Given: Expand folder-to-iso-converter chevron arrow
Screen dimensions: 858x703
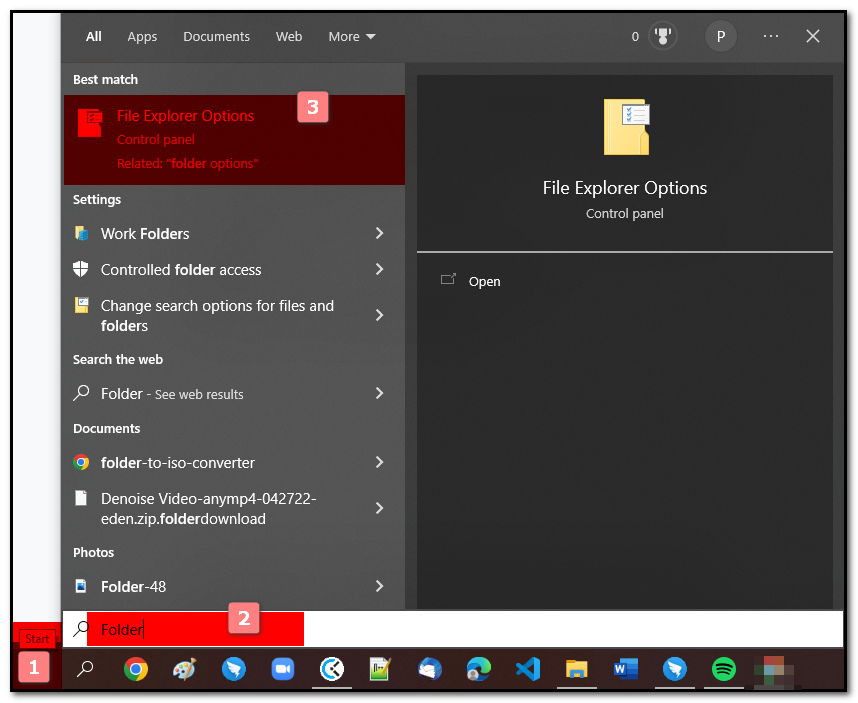Looking at the screenshot, I should (380, 462).
